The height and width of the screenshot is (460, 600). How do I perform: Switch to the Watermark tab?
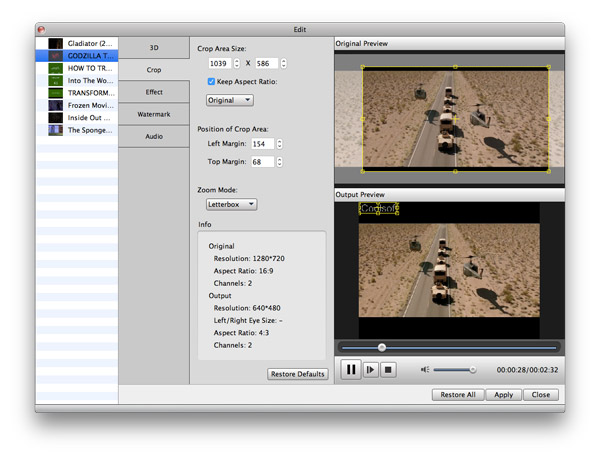154,114
